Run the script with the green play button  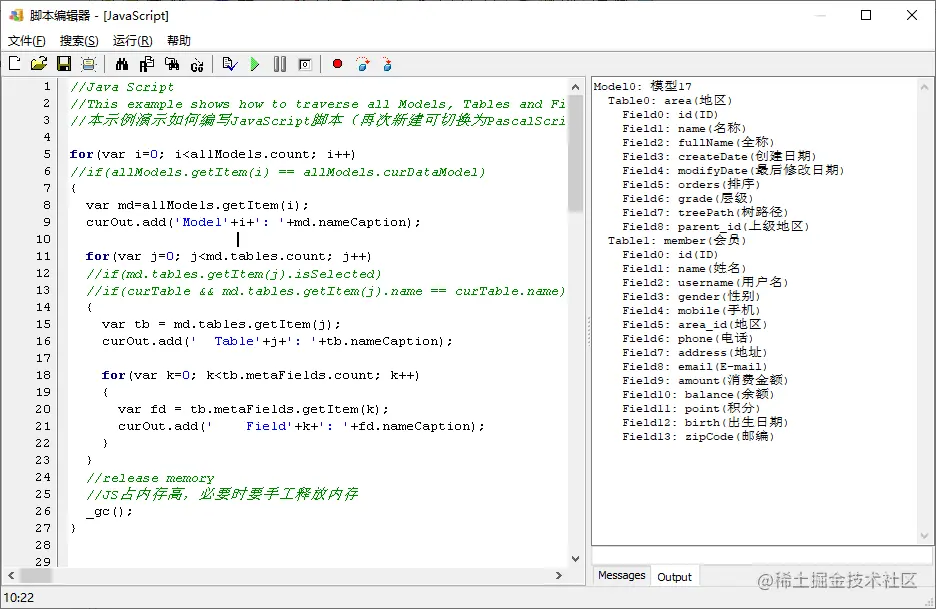[255, 64]
